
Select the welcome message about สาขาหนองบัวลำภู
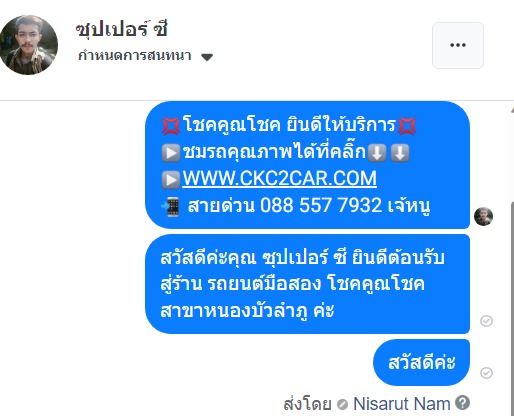point(307,284)
